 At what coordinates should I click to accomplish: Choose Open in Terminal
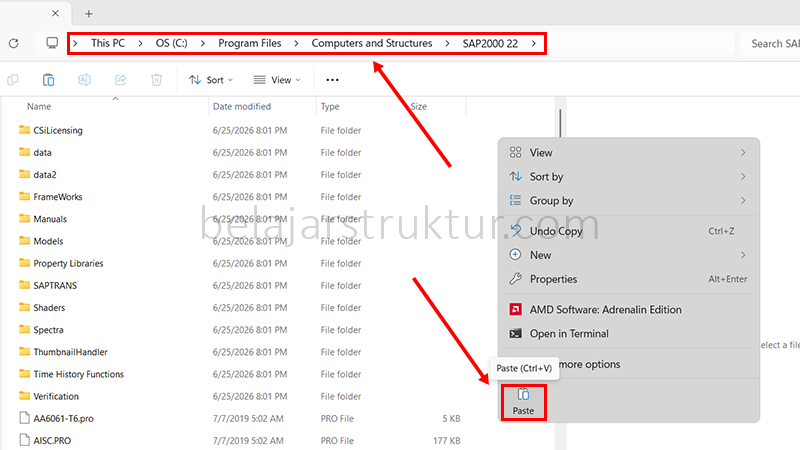[629, 333]
